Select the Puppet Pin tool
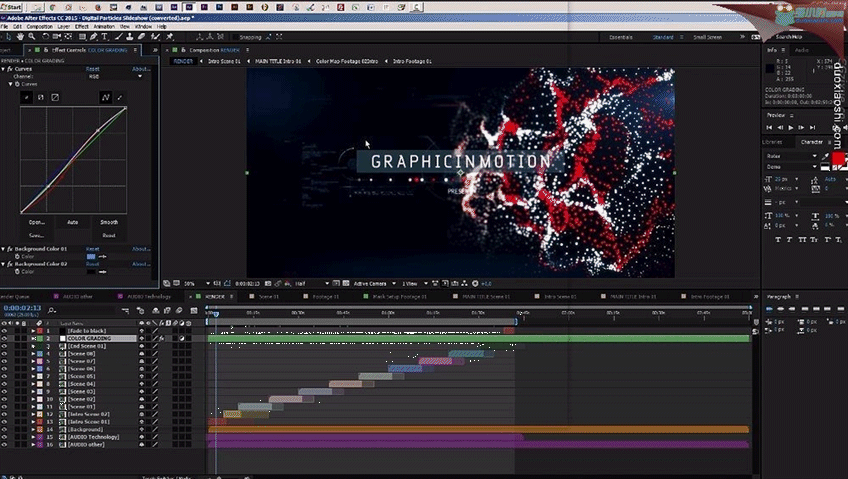This screenshot has width=848, height=479. click(169, 37)
